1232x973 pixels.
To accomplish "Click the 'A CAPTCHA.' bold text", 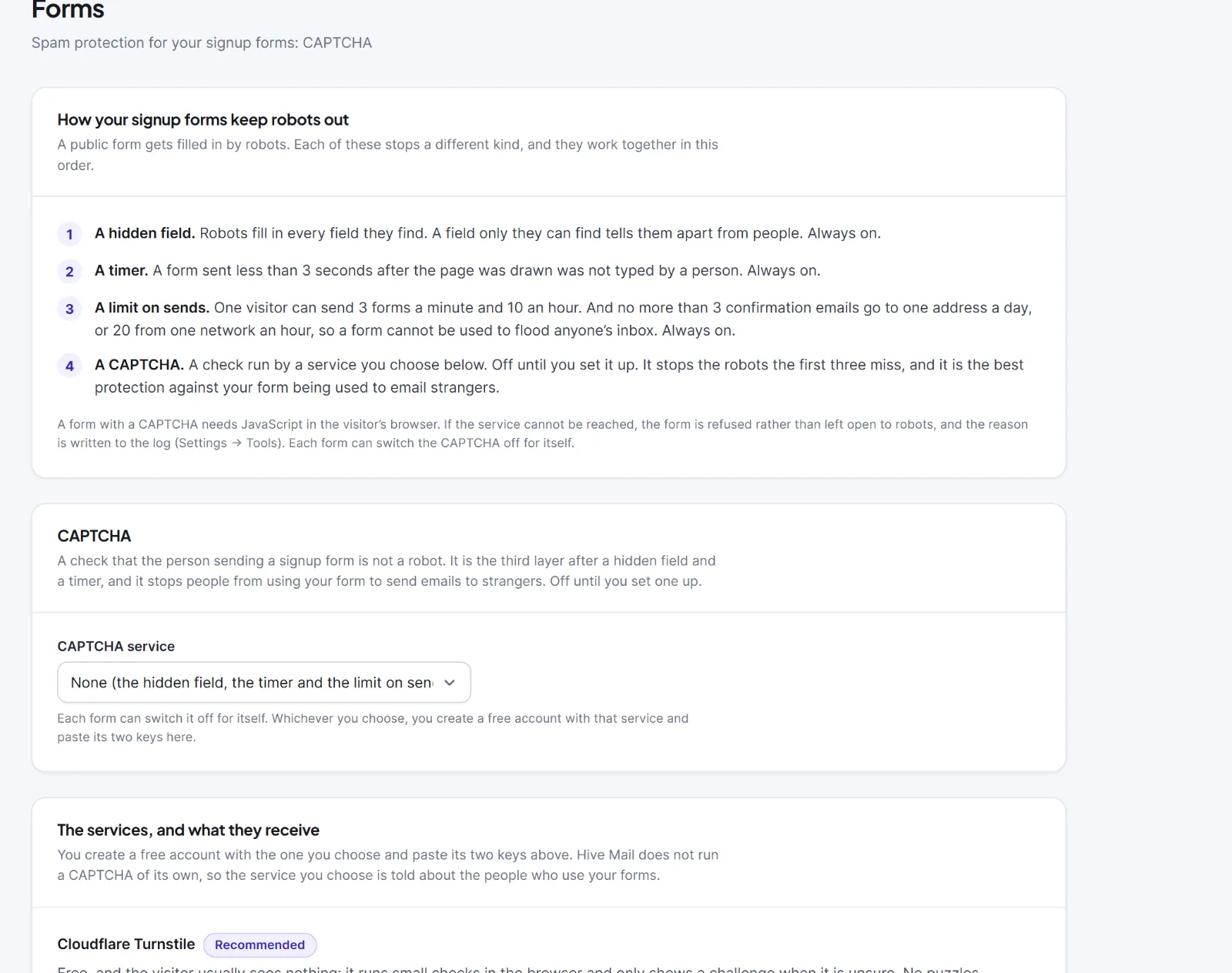I will pyautogui.click(x=139, y=364).
